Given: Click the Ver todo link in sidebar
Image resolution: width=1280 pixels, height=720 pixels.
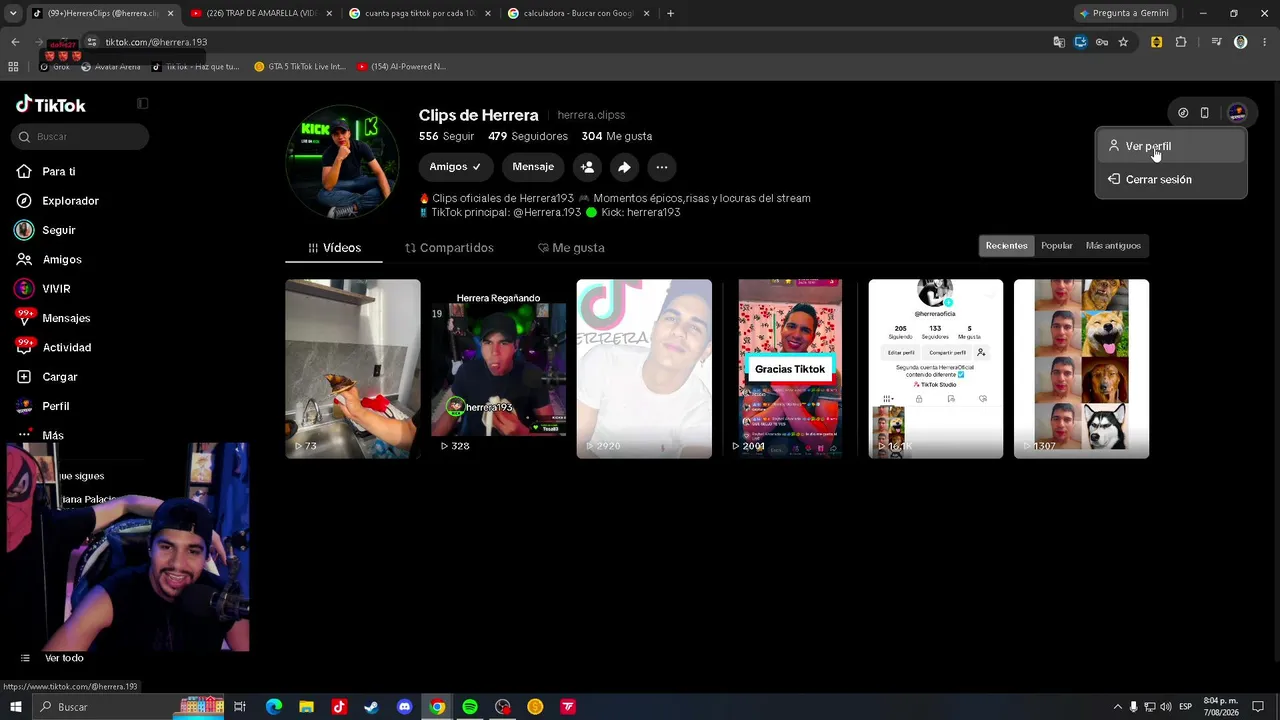Looking at the screenshot, I should 64,658.
